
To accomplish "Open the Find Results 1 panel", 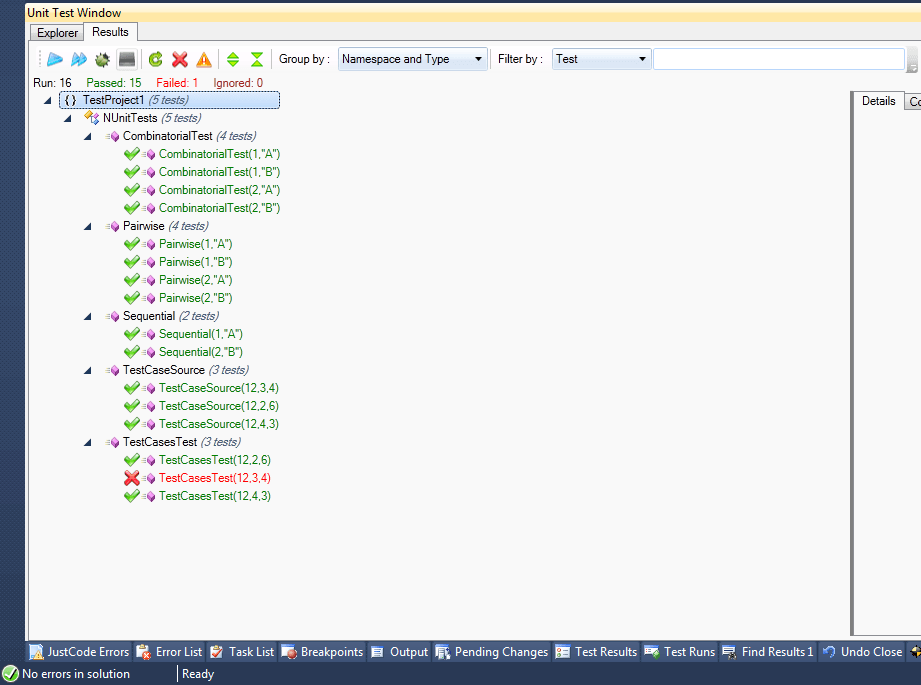I will [x=768, y=652].
